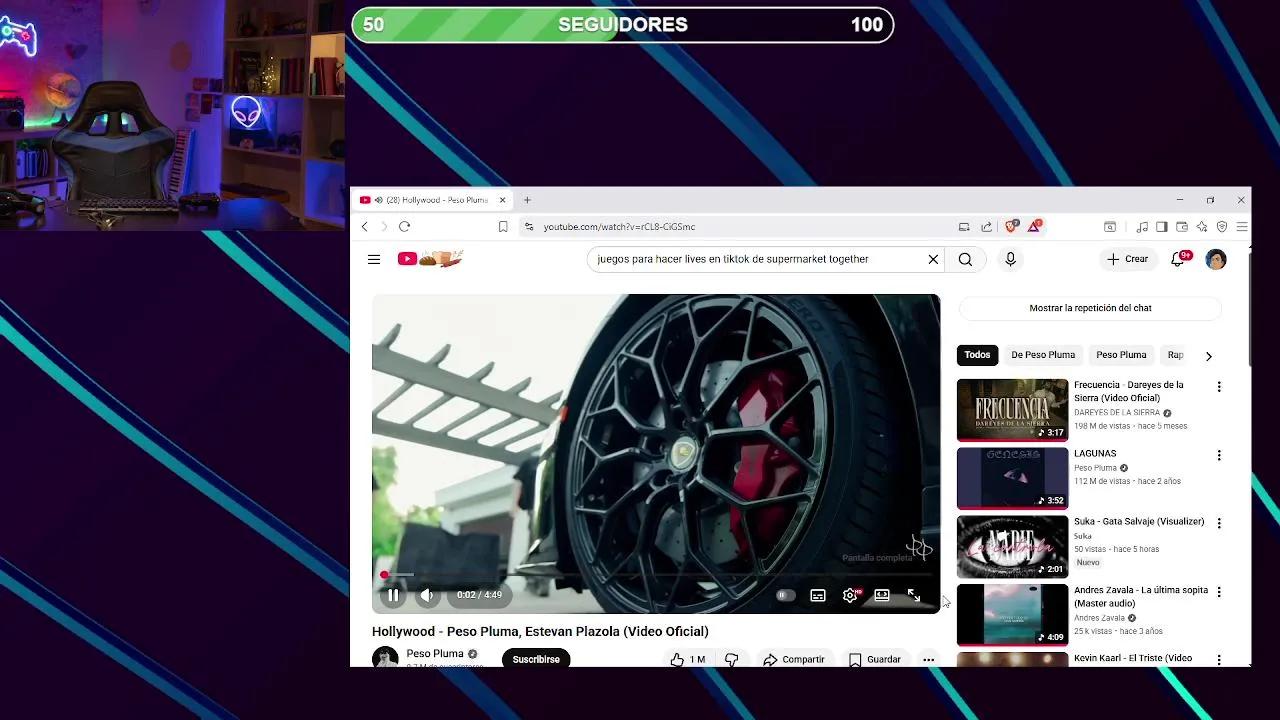This screenshot has width=1280, height=720.
Task: Open the Peso Pluma channel name
Action: coord(435,654)
